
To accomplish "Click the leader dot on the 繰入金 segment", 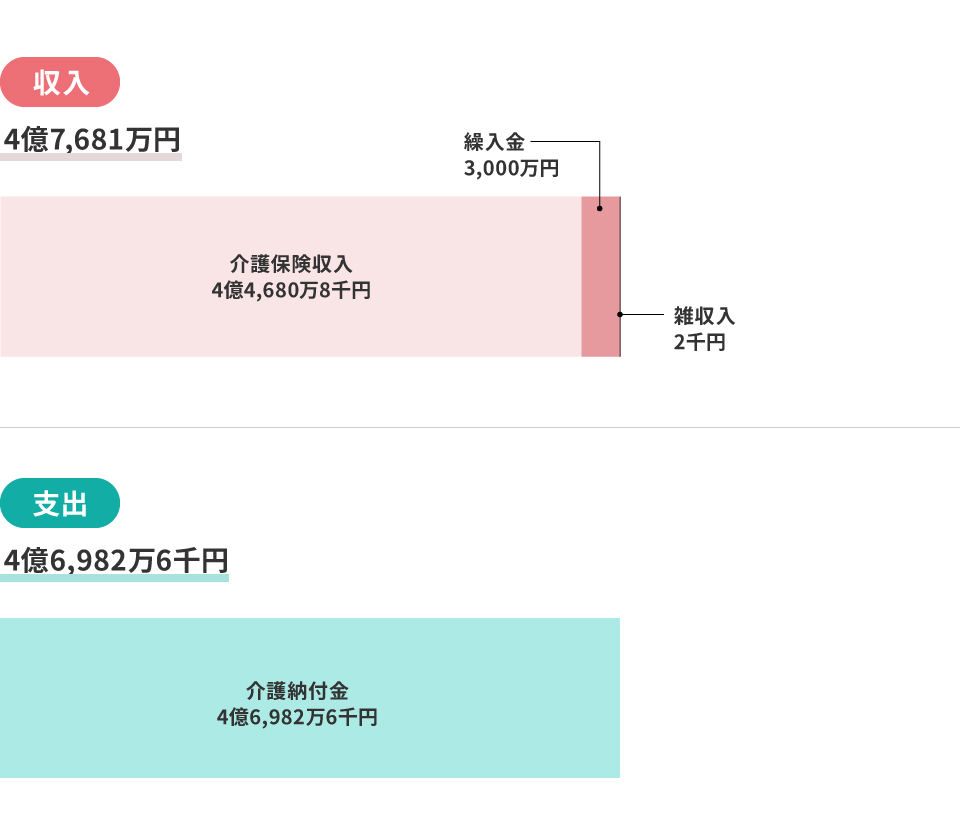I will click(599, 209).
